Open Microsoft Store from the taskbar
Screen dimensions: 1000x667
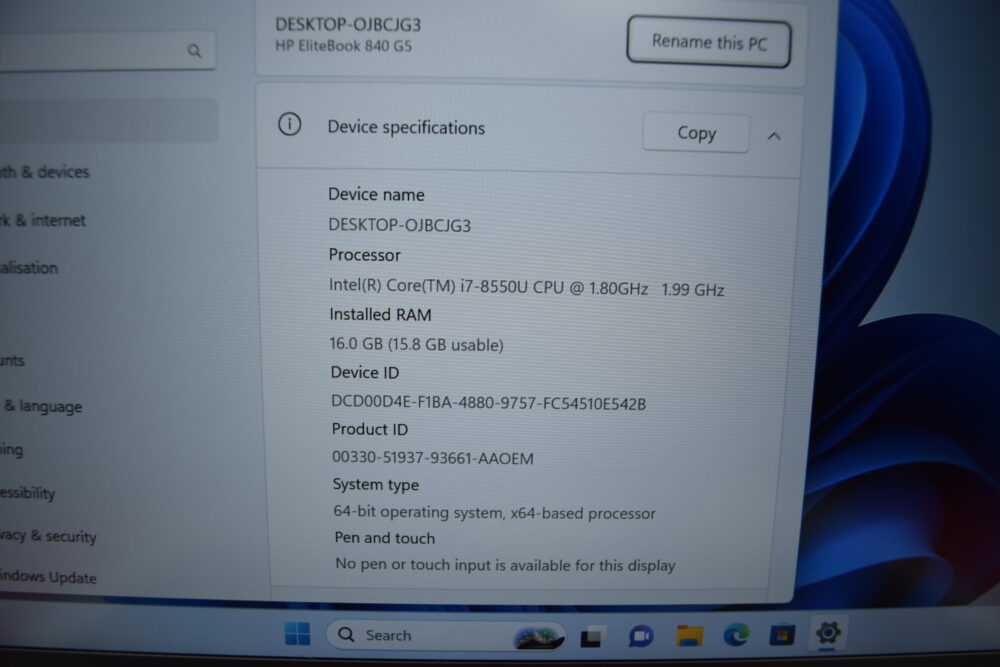click(782, 635)
